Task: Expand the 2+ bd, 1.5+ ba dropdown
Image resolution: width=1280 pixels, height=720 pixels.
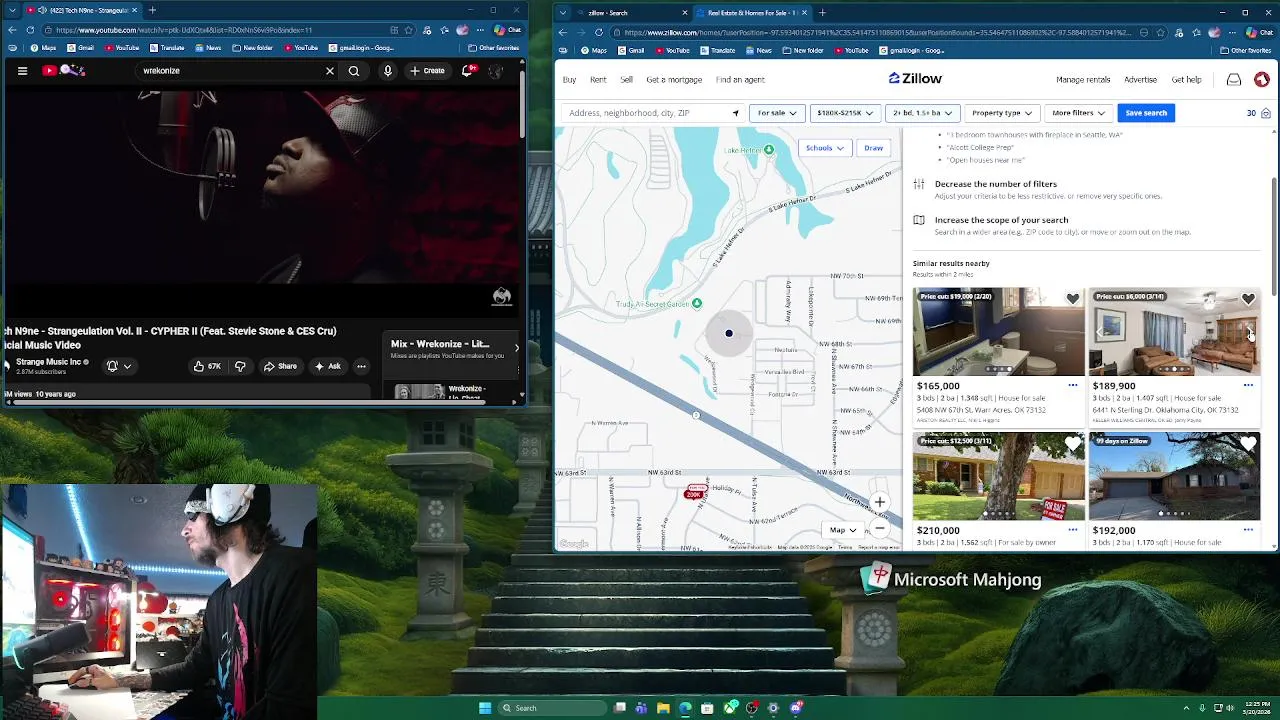Action: [x=923, y=113]
